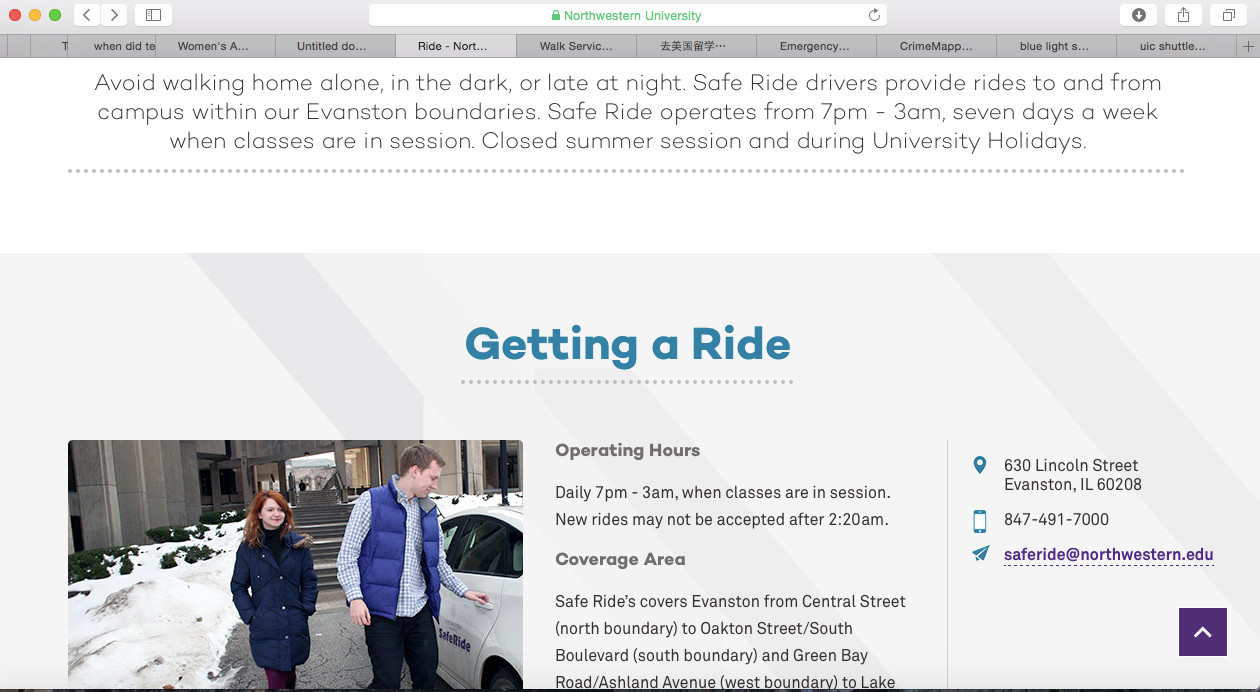Go forward to the next page
The width and height of the screenshot is (1260, 692).
click(114, 15)
